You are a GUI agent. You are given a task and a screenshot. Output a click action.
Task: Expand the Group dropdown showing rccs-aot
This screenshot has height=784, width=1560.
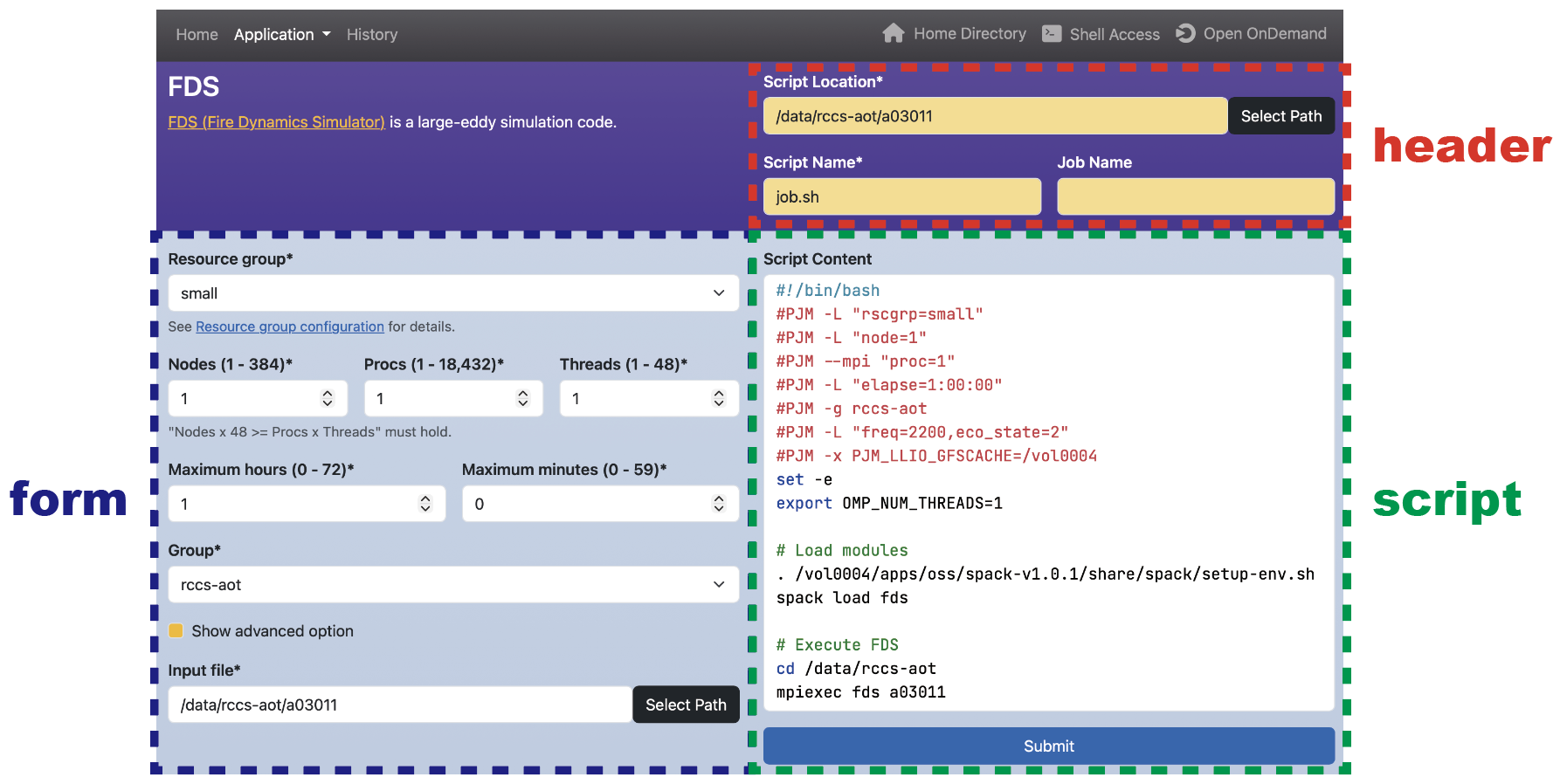tap(453, 584)
